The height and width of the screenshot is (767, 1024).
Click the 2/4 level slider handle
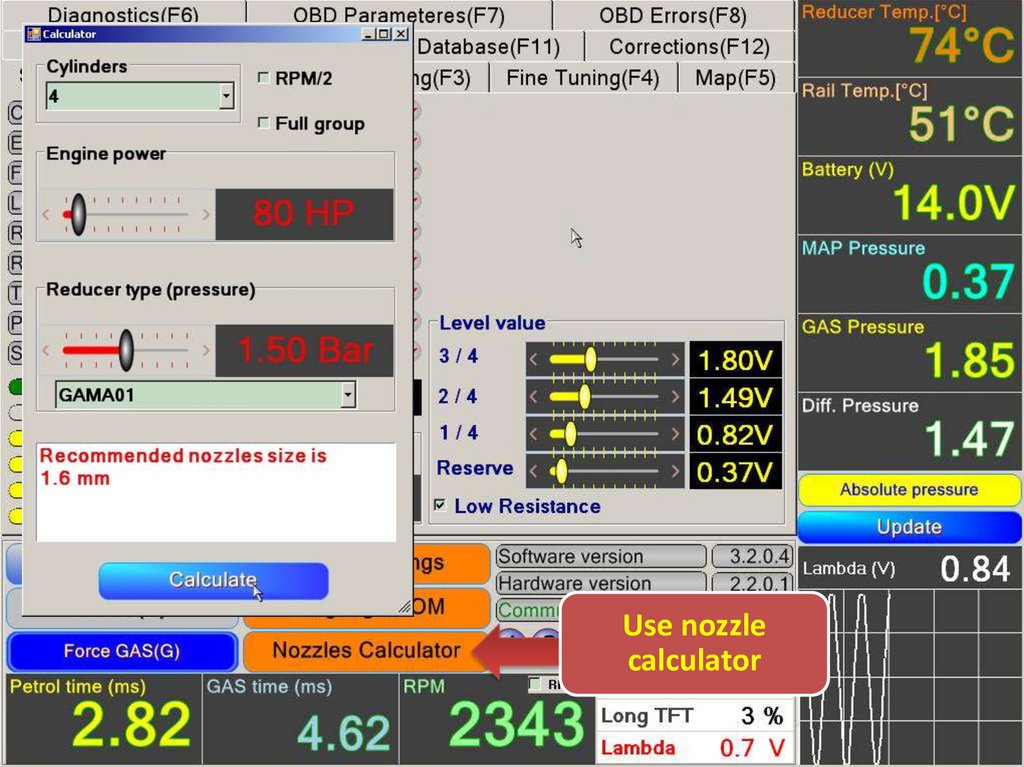pyautogui.click(x=584, y=396)
